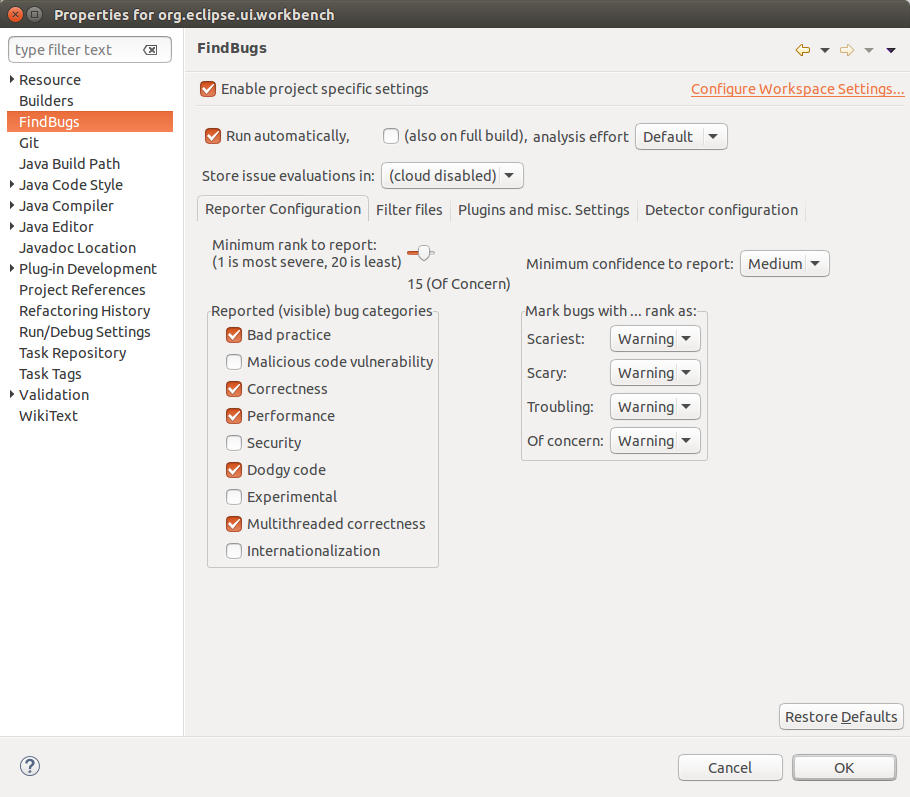
Task: Open the cloud disabled storage dropdown
Action: coord(452,176)
